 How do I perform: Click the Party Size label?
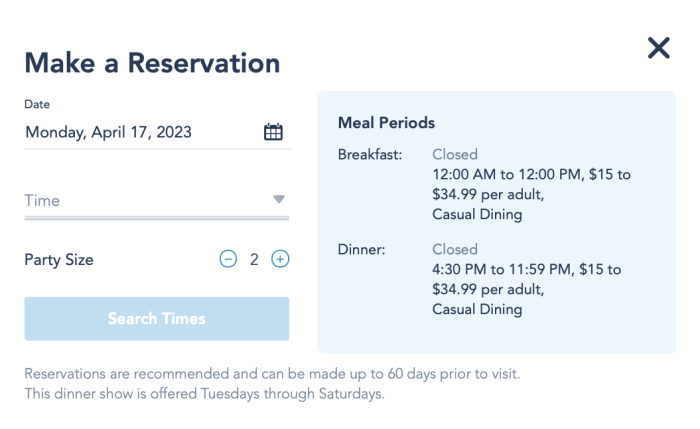click(59, 260)
